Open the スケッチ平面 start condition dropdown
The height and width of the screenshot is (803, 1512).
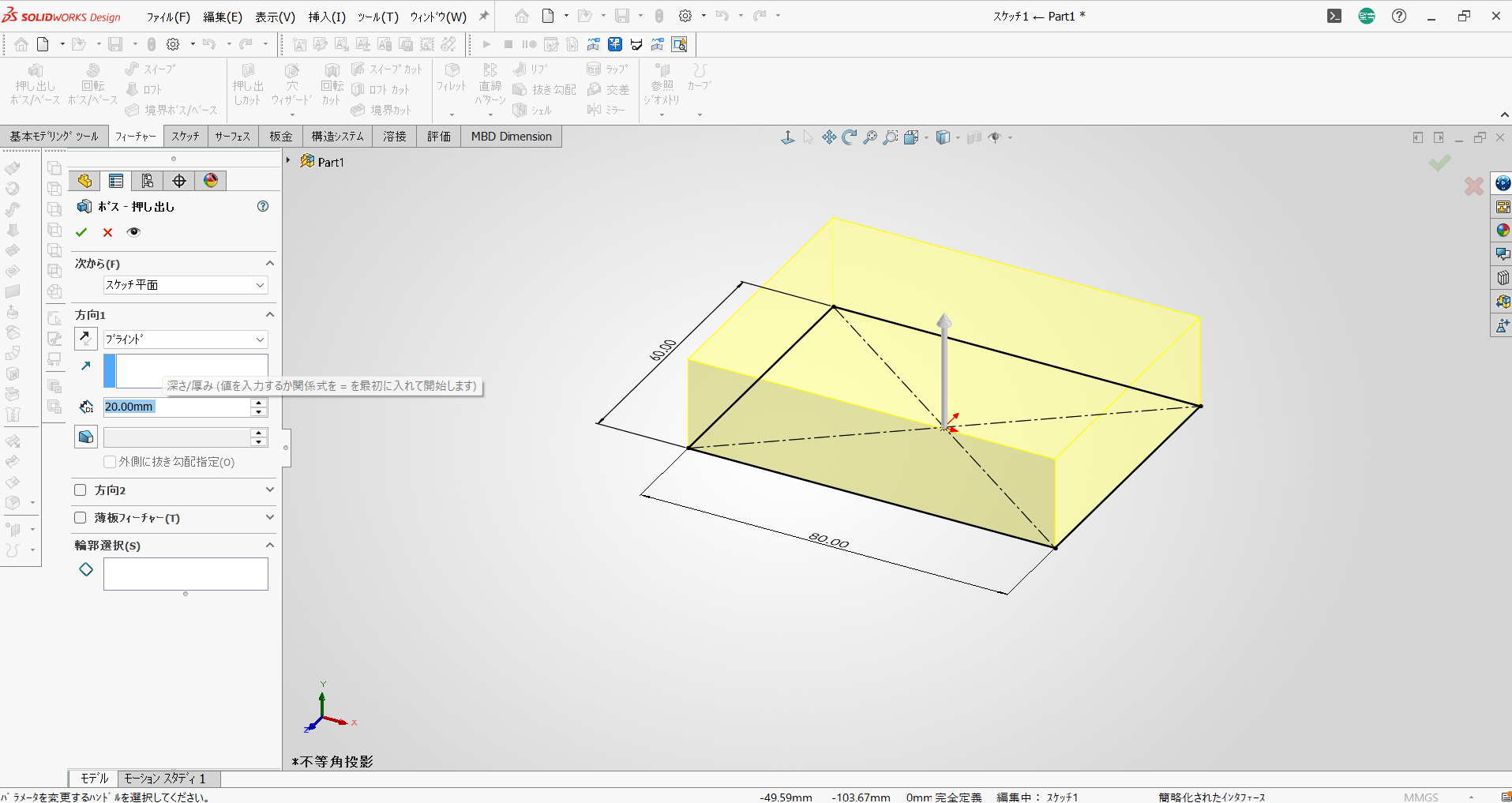click(x=186, y=285)
